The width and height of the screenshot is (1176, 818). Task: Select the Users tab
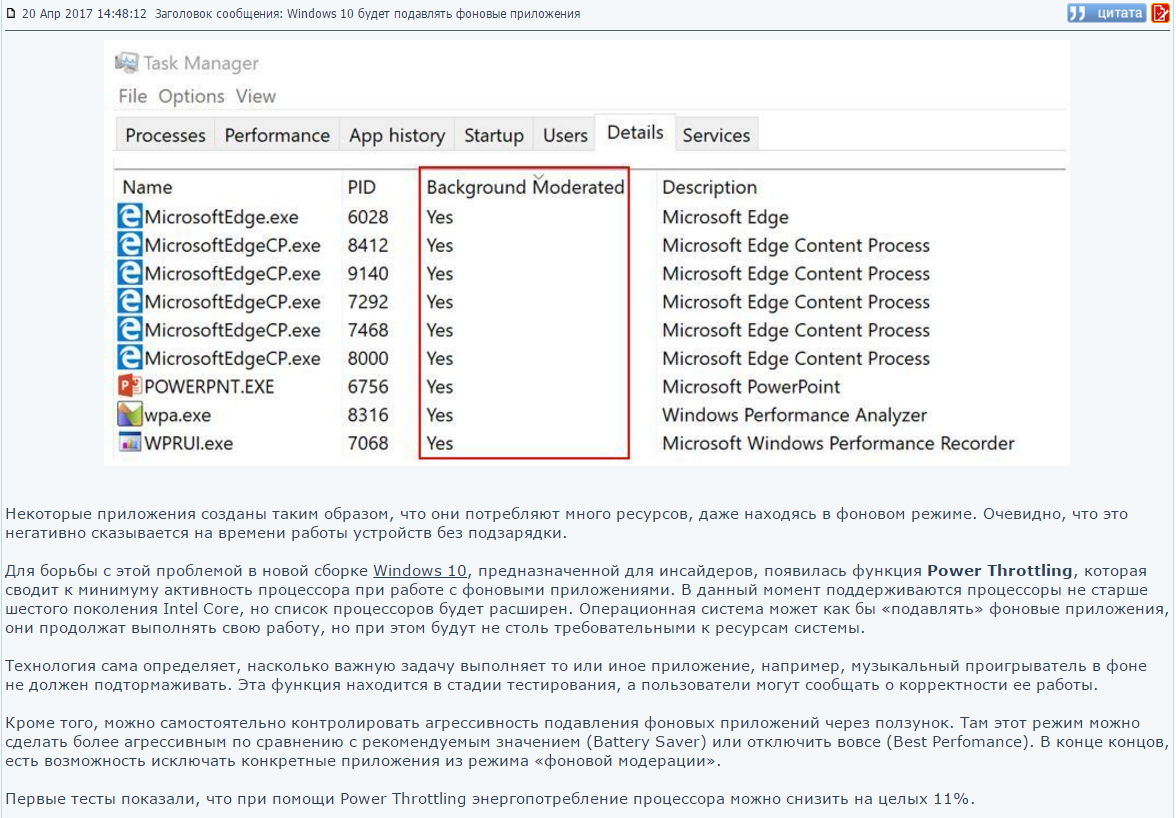click(565, 135)
